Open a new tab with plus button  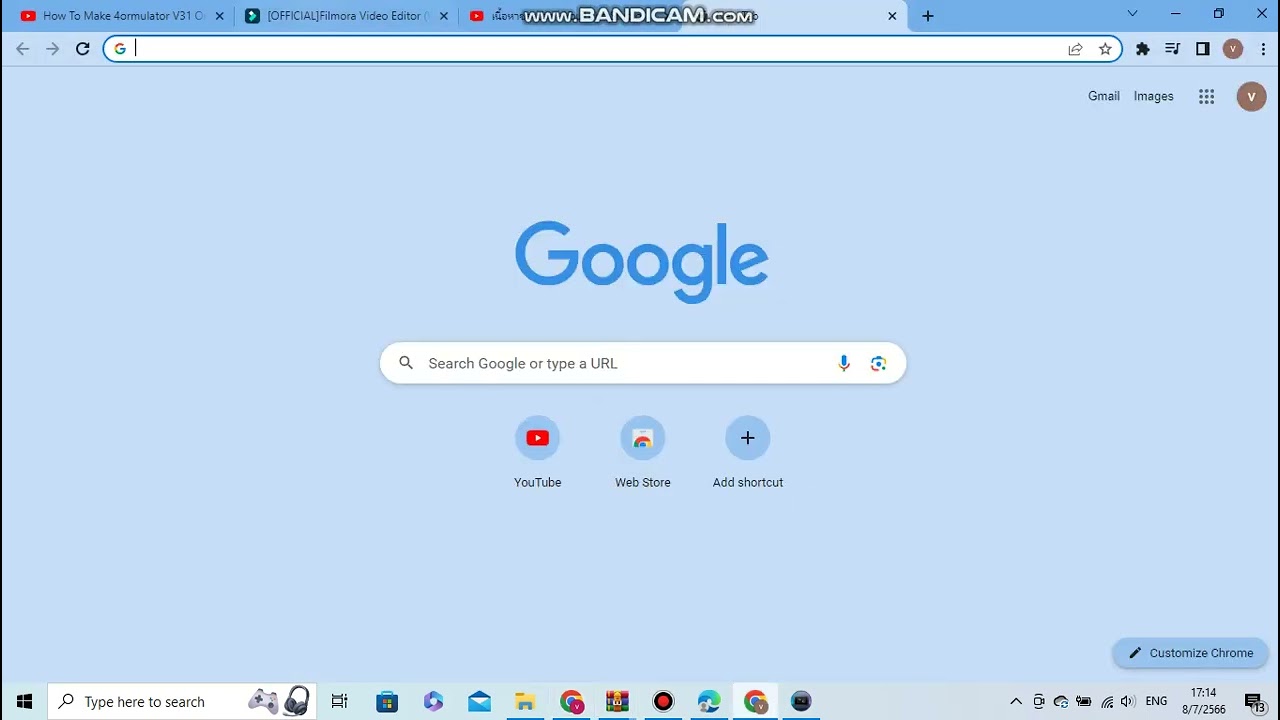[x=928, y=16]
